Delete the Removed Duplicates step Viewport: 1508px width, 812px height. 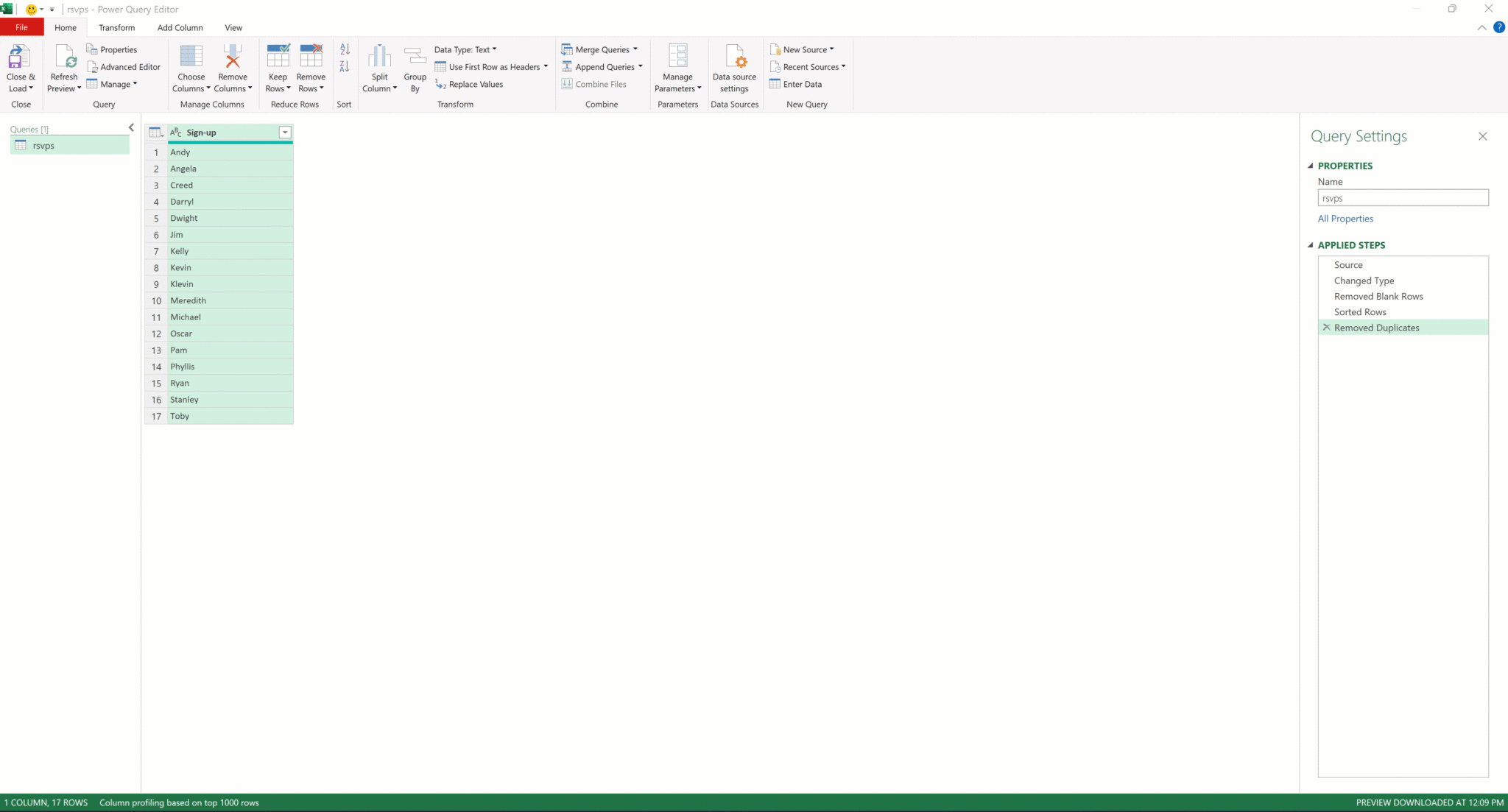(x=1327, y=328)
